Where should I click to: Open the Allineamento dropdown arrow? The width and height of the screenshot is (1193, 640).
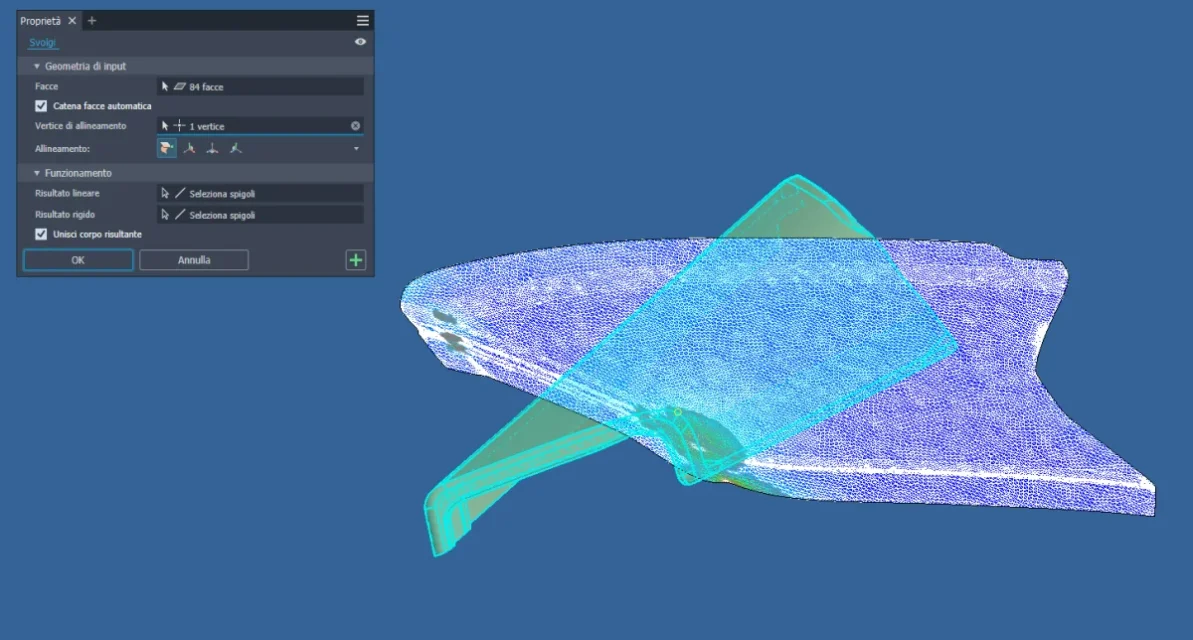point(356,149)
